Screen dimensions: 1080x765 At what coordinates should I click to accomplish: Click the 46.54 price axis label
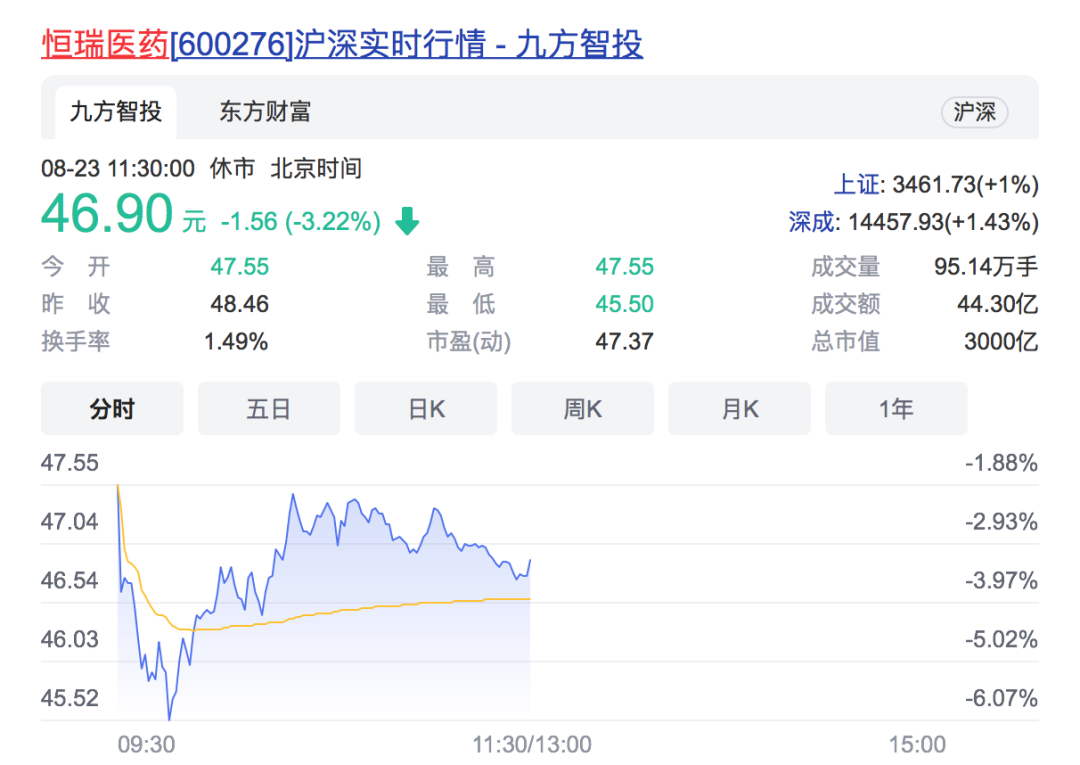click(x=70, y=580)
